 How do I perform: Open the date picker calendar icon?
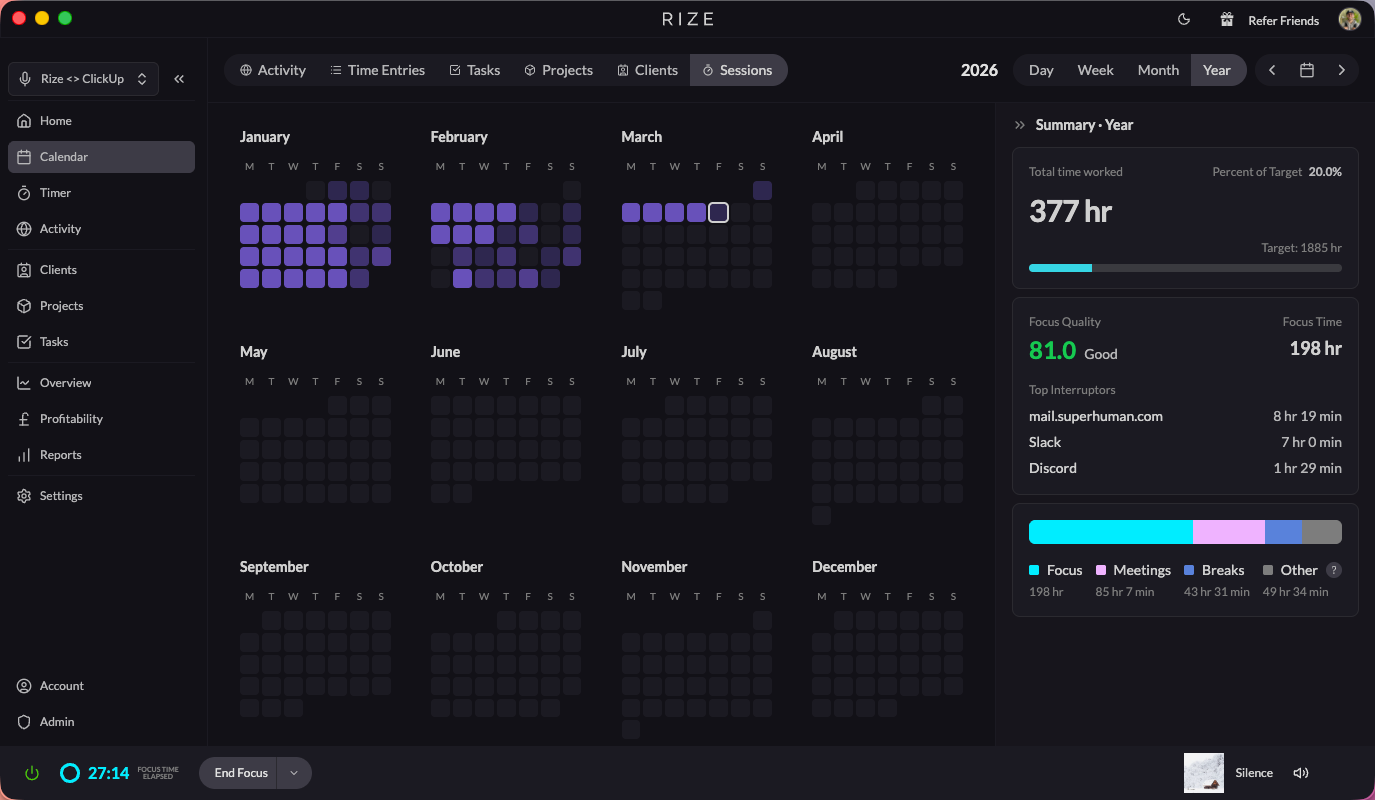(x=1306, y=70)
